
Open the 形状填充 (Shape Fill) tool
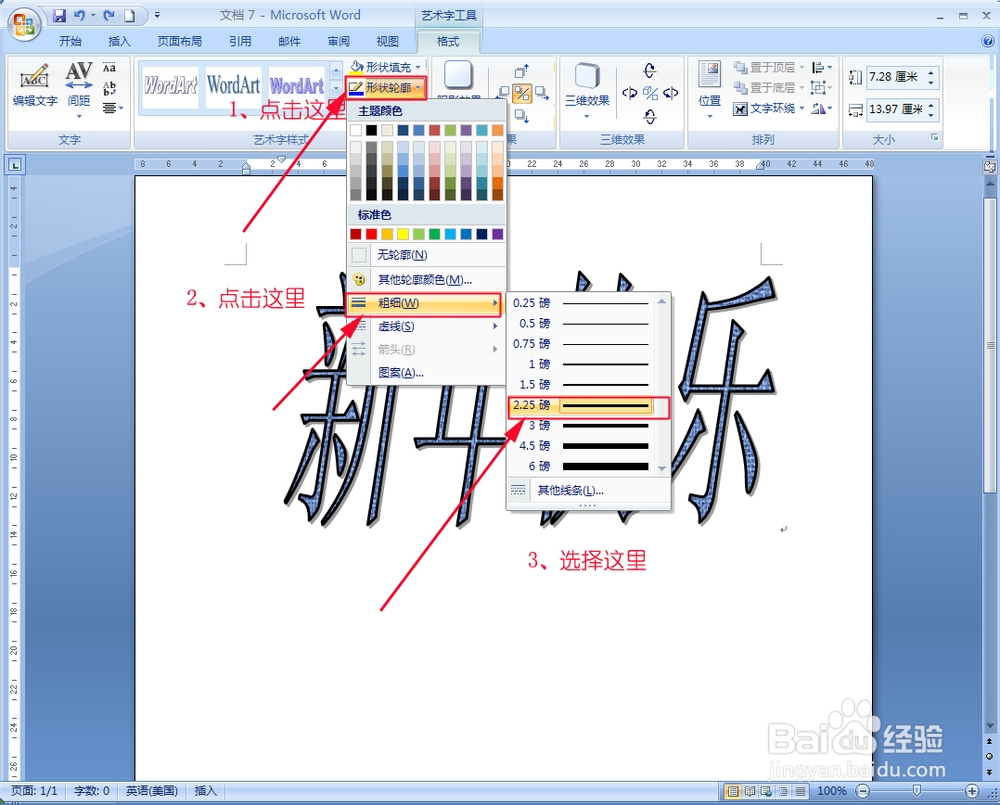click(x=383, y=67)
